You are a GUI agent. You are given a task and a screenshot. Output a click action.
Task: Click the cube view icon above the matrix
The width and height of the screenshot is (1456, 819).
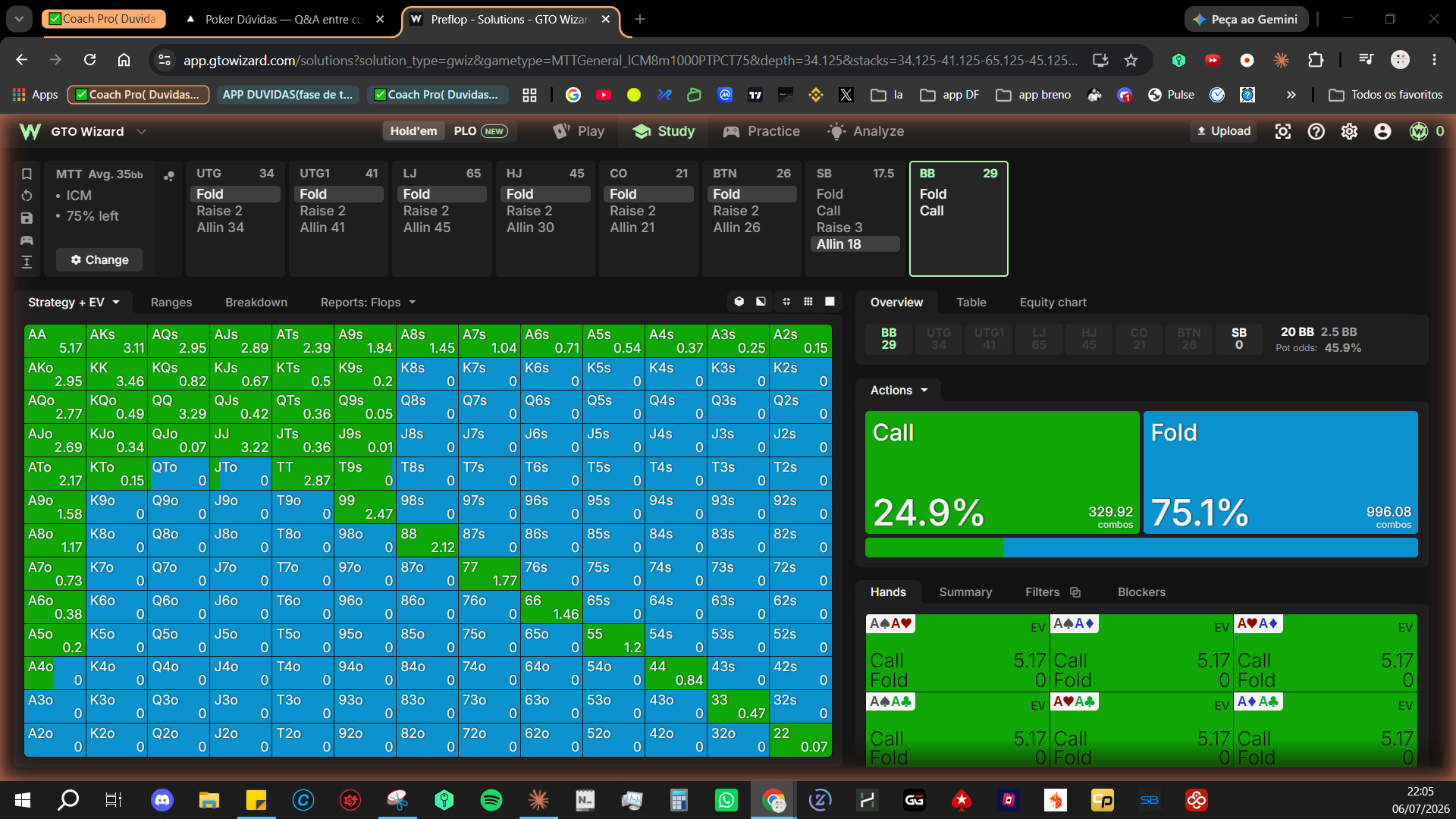(739, 302)
